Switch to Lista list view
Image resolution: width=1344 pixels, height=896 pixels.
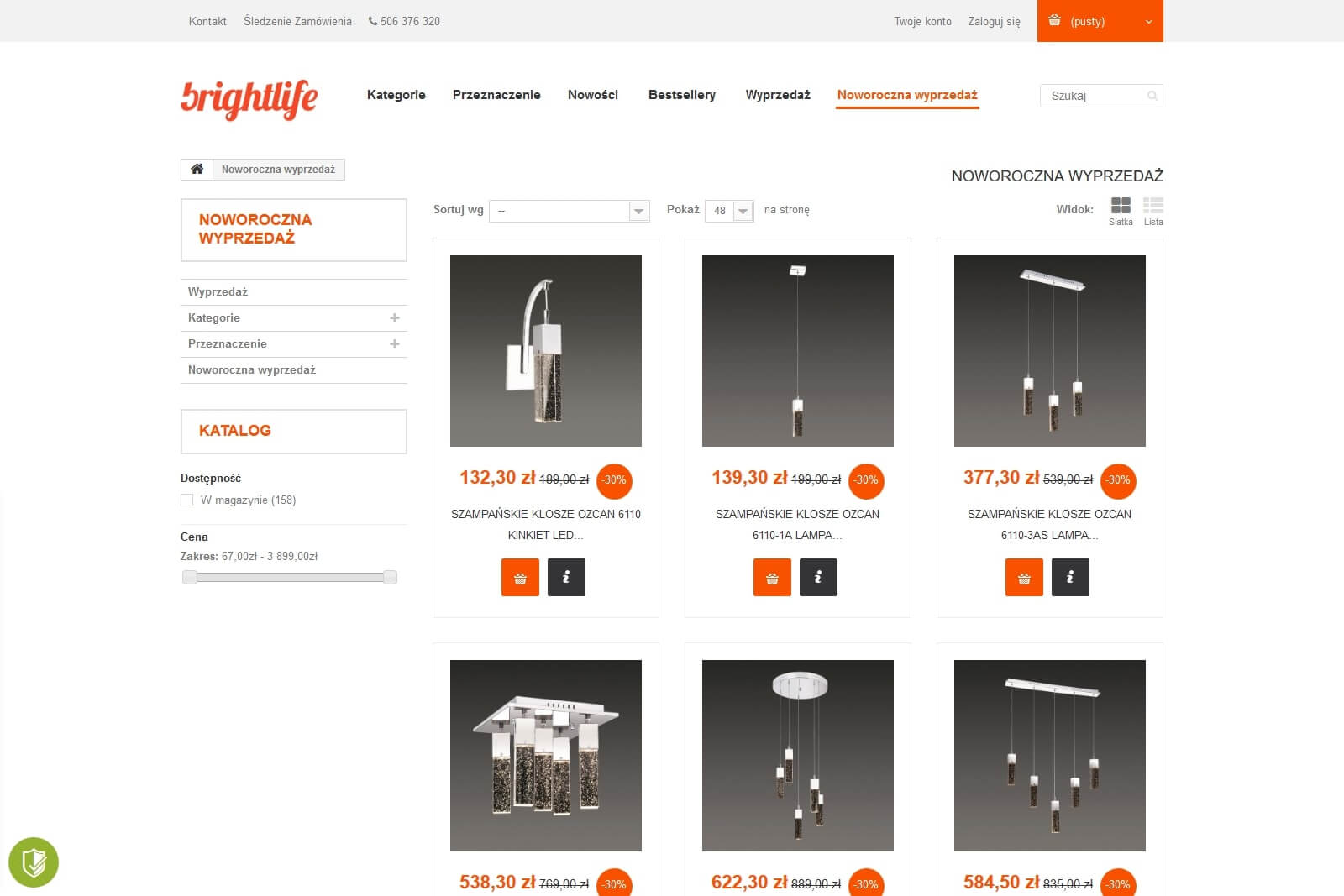click(1153, 211)
